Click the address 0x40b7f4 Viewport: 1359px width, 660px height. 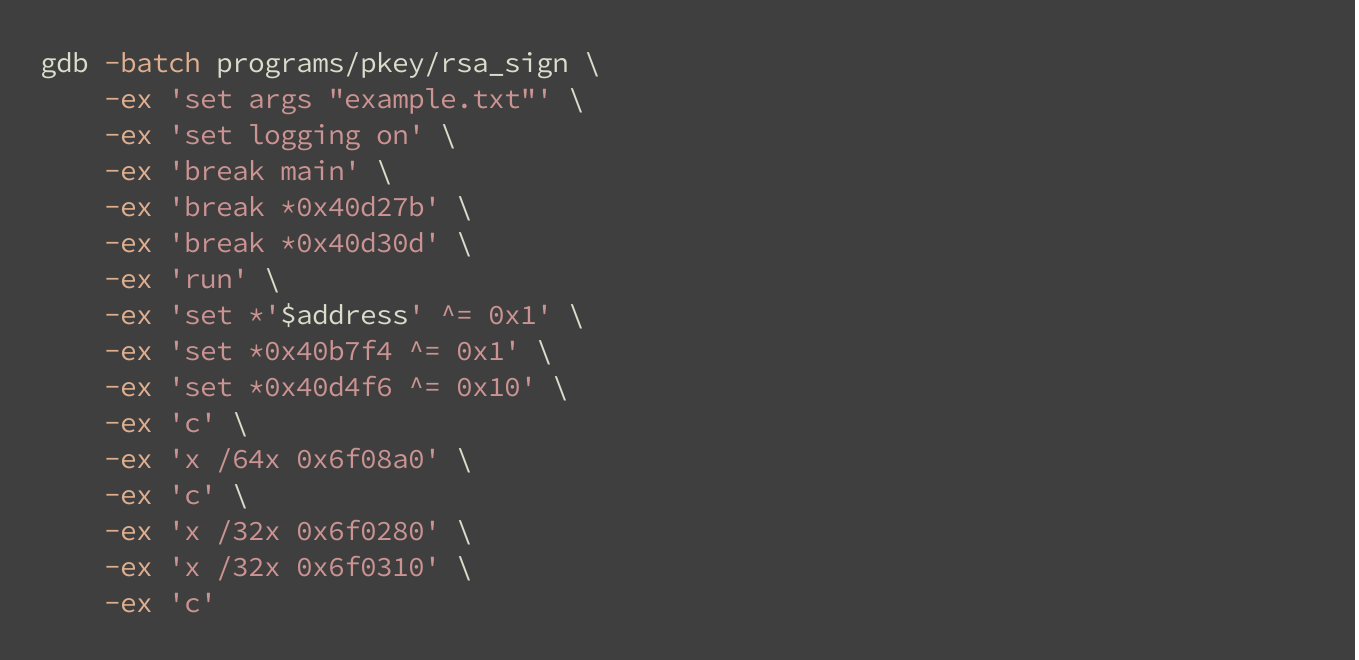click(320, 352)
